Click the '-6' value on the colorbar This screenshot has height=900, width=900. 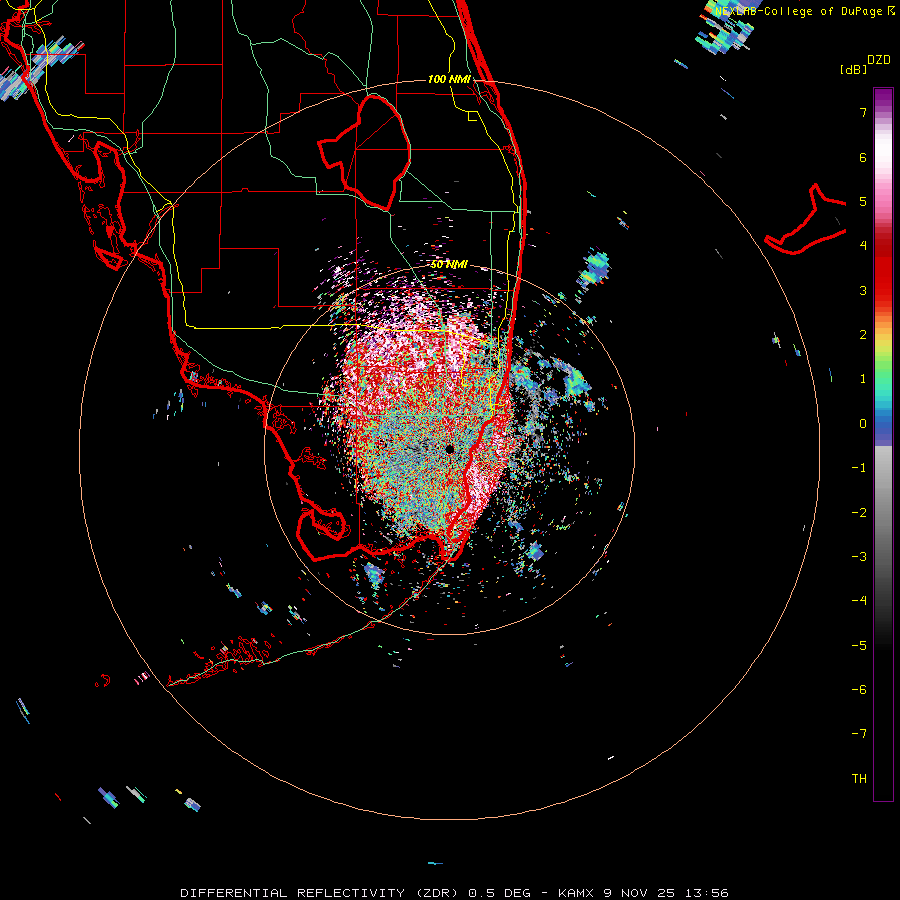(x=859, y=690)
